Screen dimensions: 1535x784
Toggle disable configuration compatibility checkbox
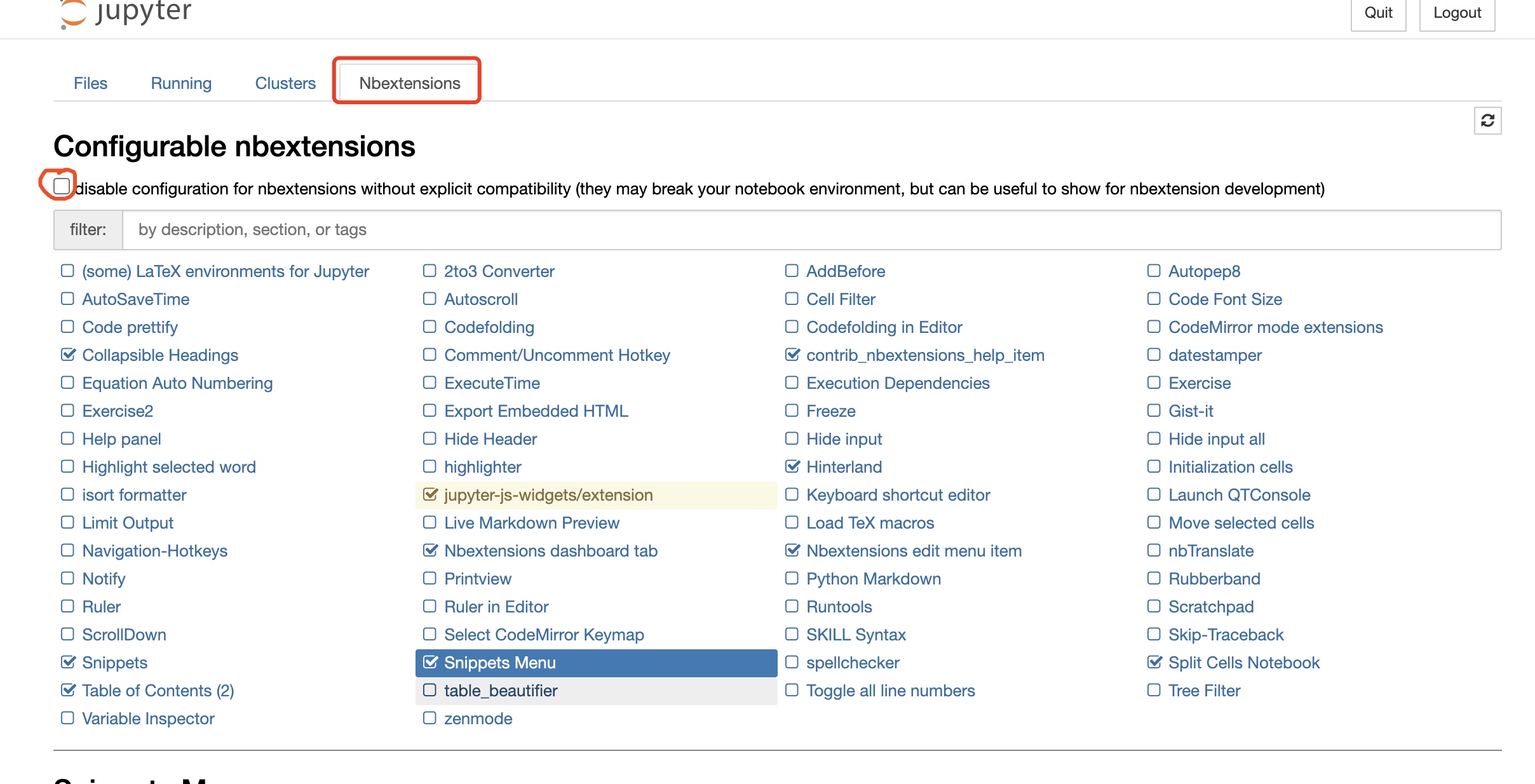click(x=62, y=186)
